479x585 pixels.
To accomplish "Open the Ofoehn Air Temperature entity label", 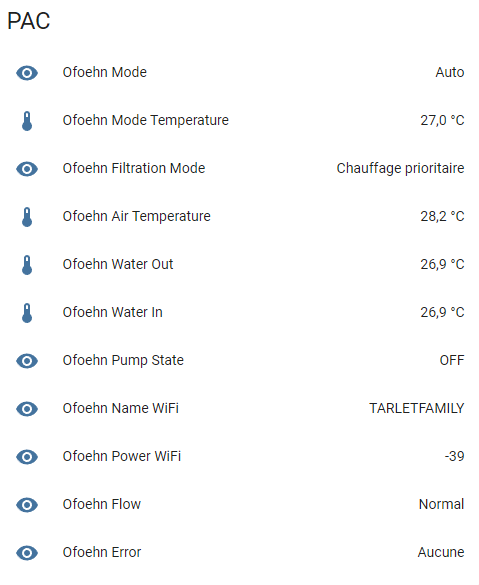I will pos(137,216).
